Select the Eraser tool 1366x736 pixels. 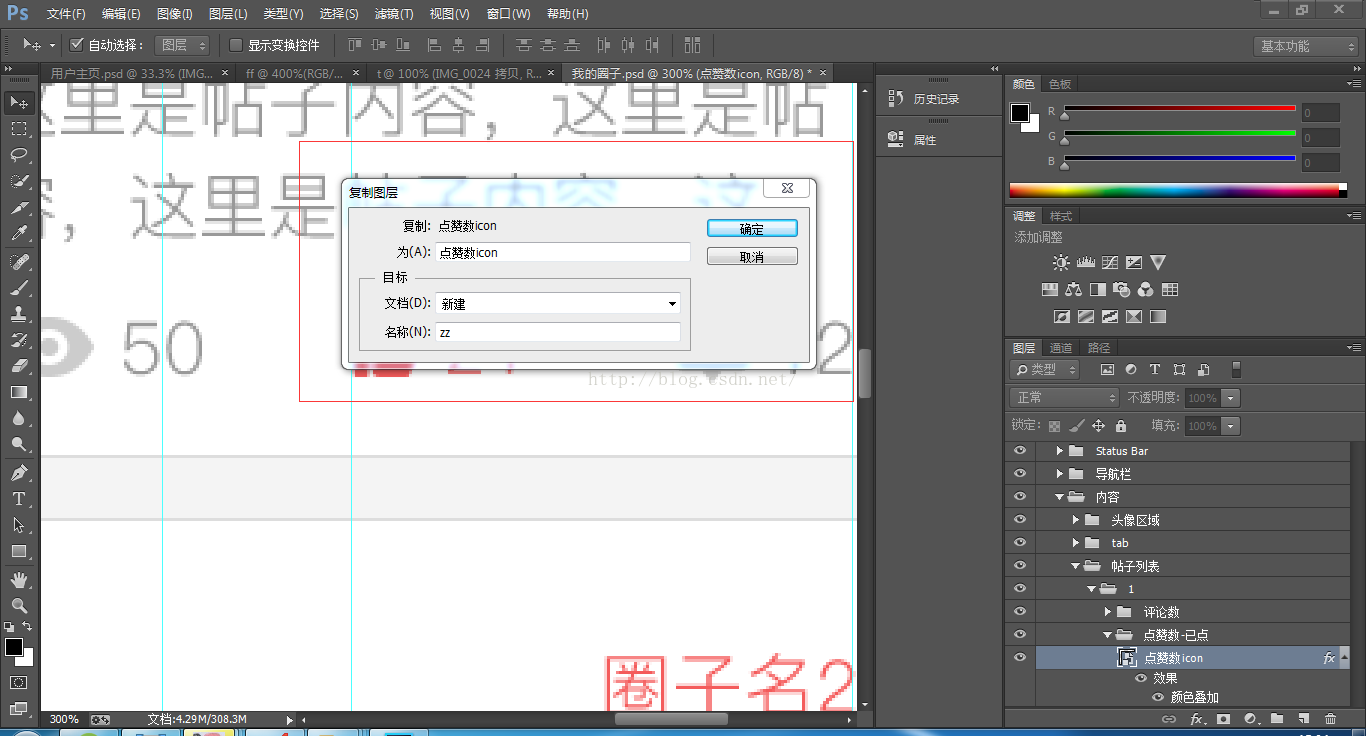[x=19, y=366]
